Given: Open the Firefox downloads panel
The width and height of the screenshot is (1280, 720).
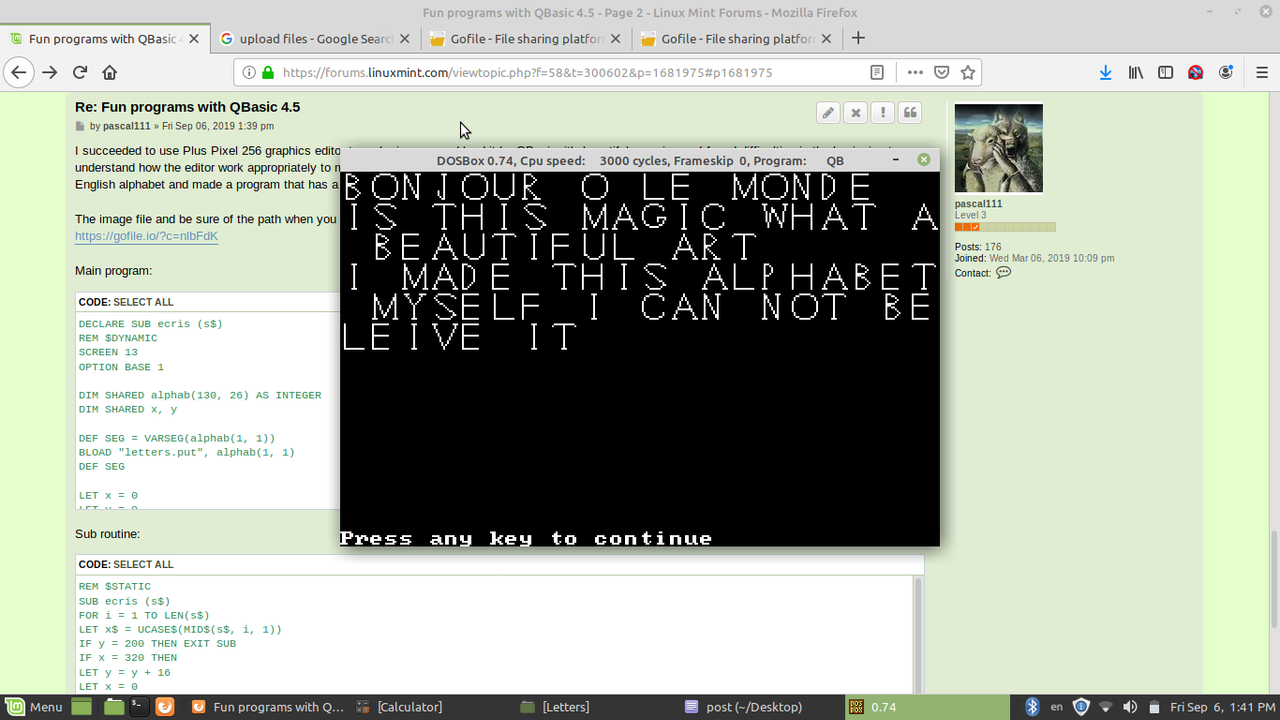Looking at the screenshot, I should pos(1105,72).
